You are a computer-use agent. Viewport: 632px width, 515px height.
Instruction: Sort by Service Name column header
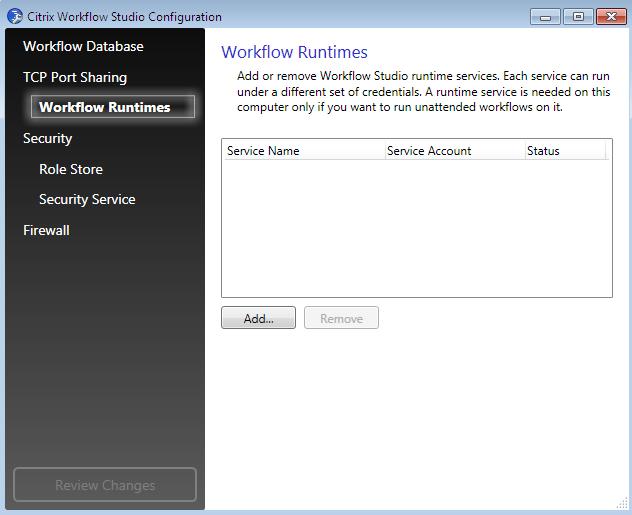click(x=305, y=151)
